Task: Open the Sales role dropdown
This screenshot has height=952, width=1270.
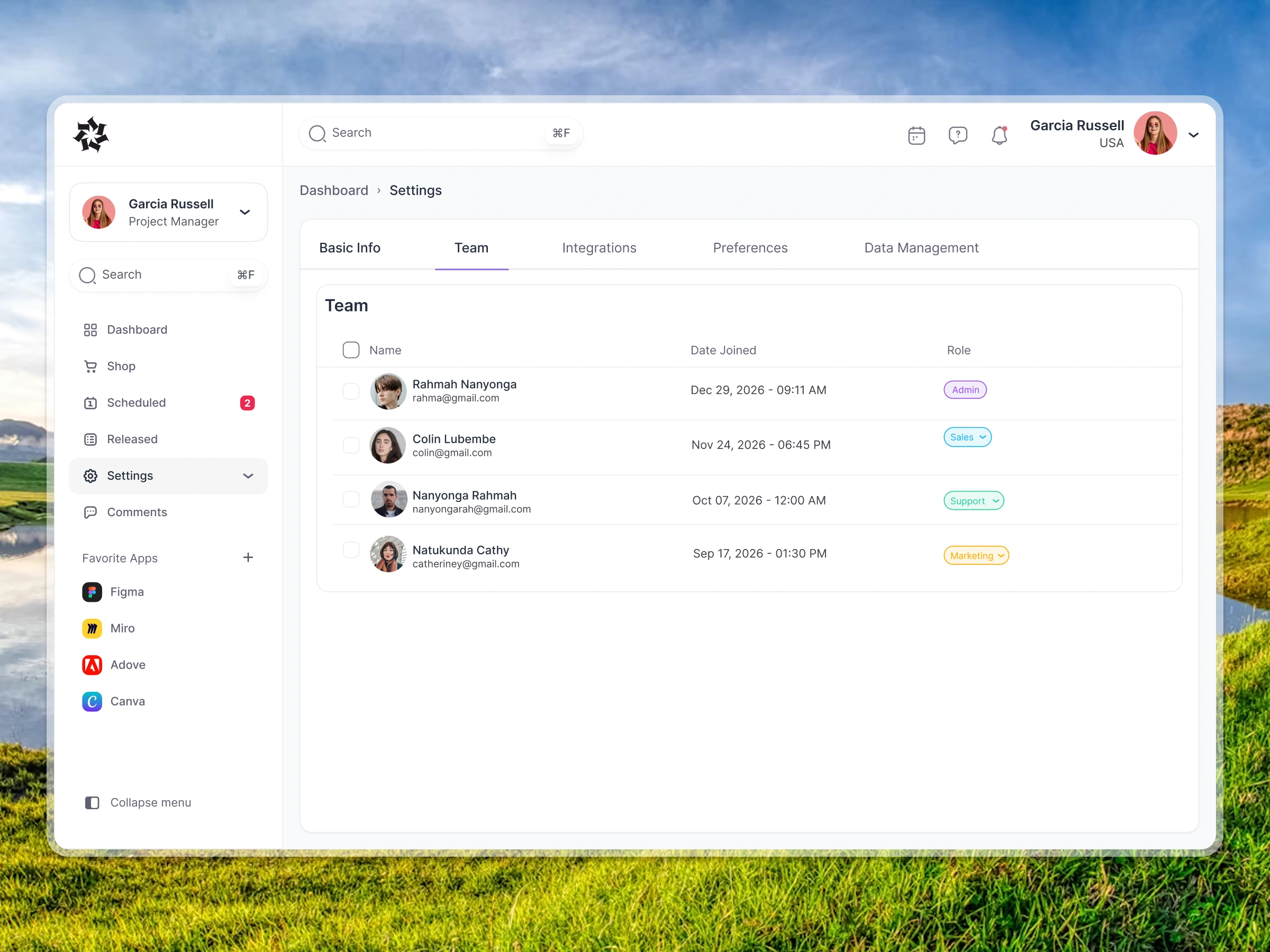Action: click(967, 437)
